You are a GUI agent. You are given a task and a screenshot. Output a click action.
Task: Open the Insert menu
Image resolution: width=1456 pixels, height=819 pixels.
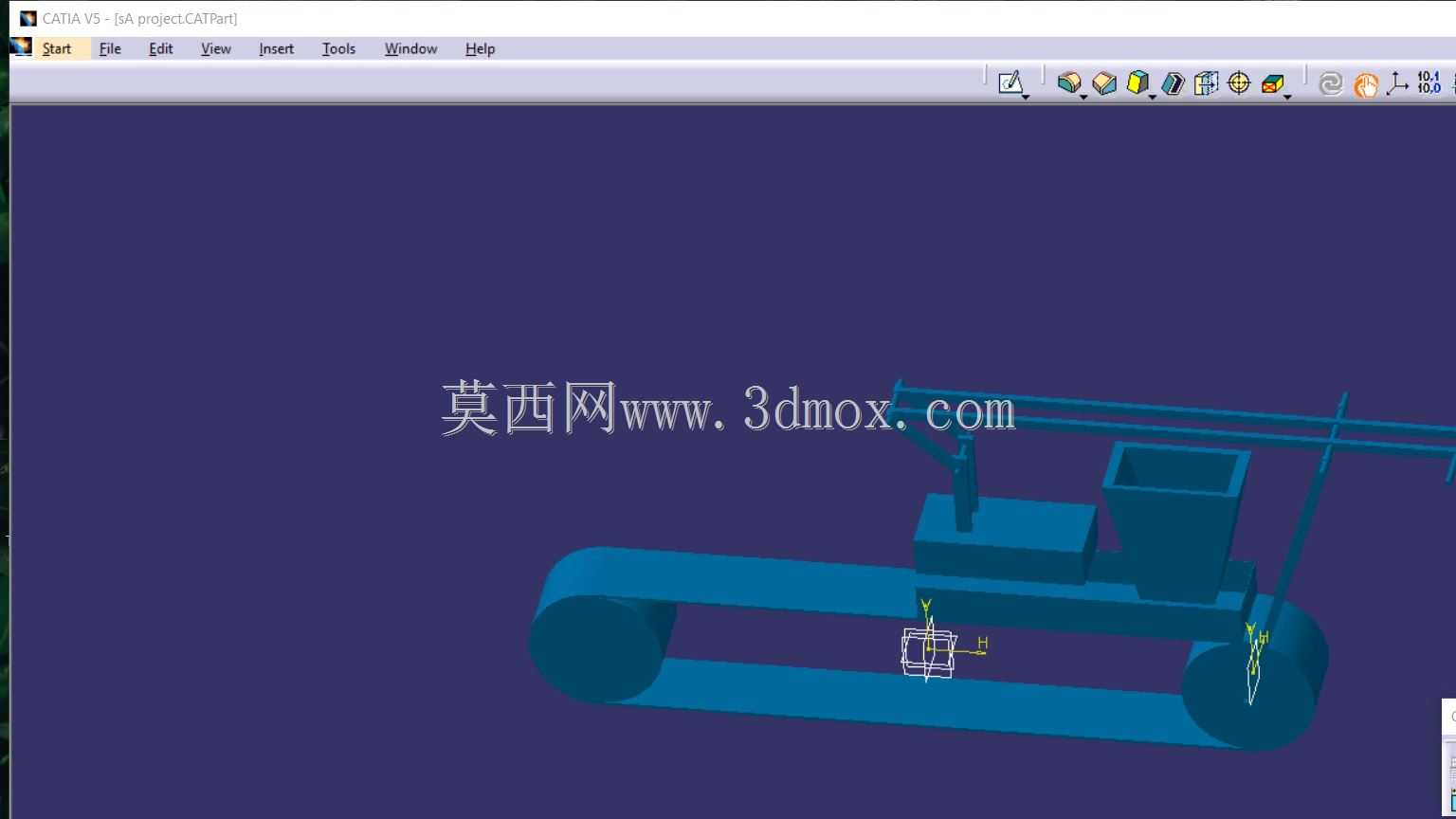[x=277, y=48]
